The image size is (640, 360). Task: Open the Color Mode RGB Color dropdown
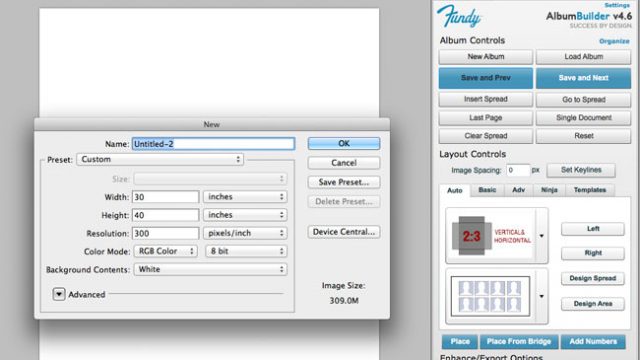(x=166, y=251)
